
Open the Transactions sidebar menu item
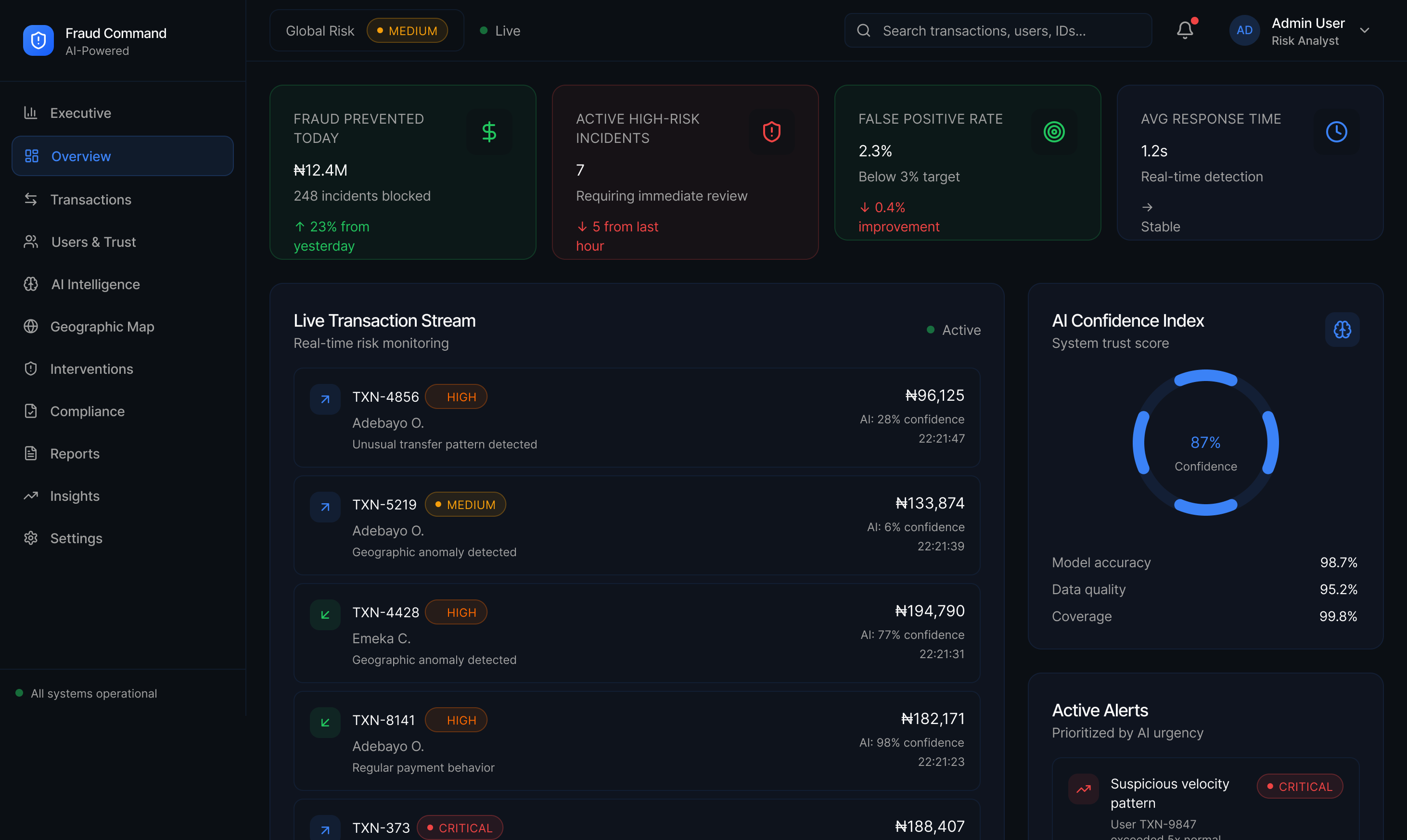tap(90, 200)
